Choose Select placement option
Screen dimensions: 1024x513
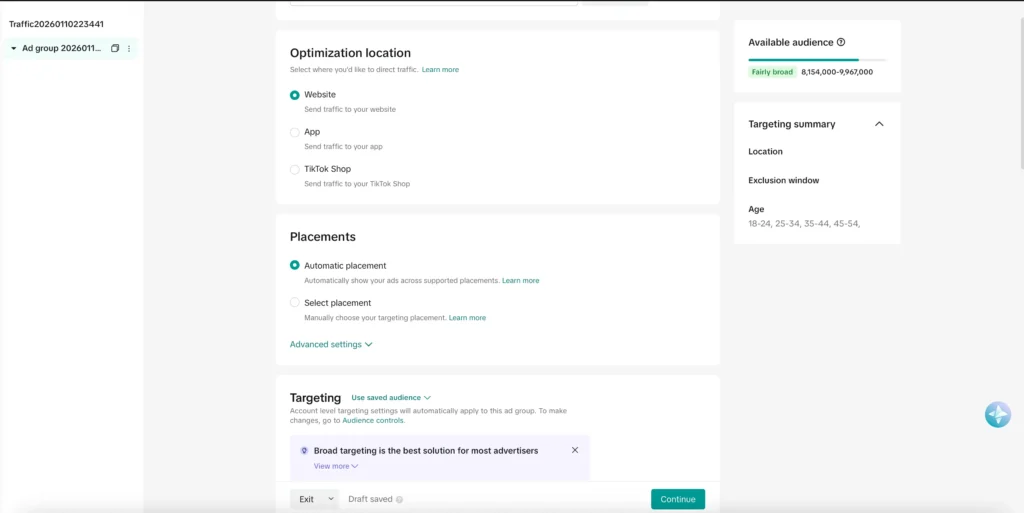295,303
